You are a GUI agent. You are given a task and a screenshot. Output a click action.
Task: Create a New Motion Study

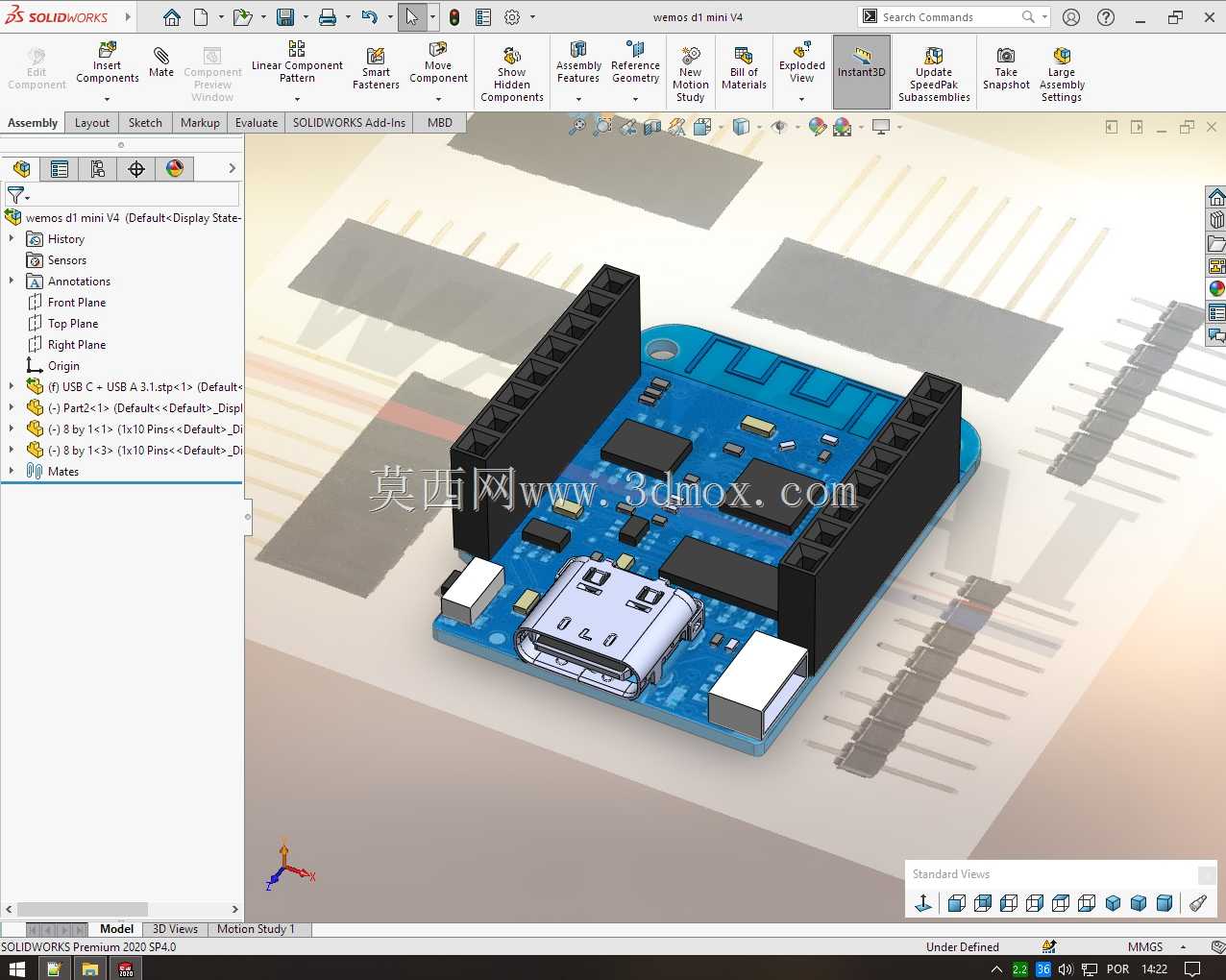point(690,73)
